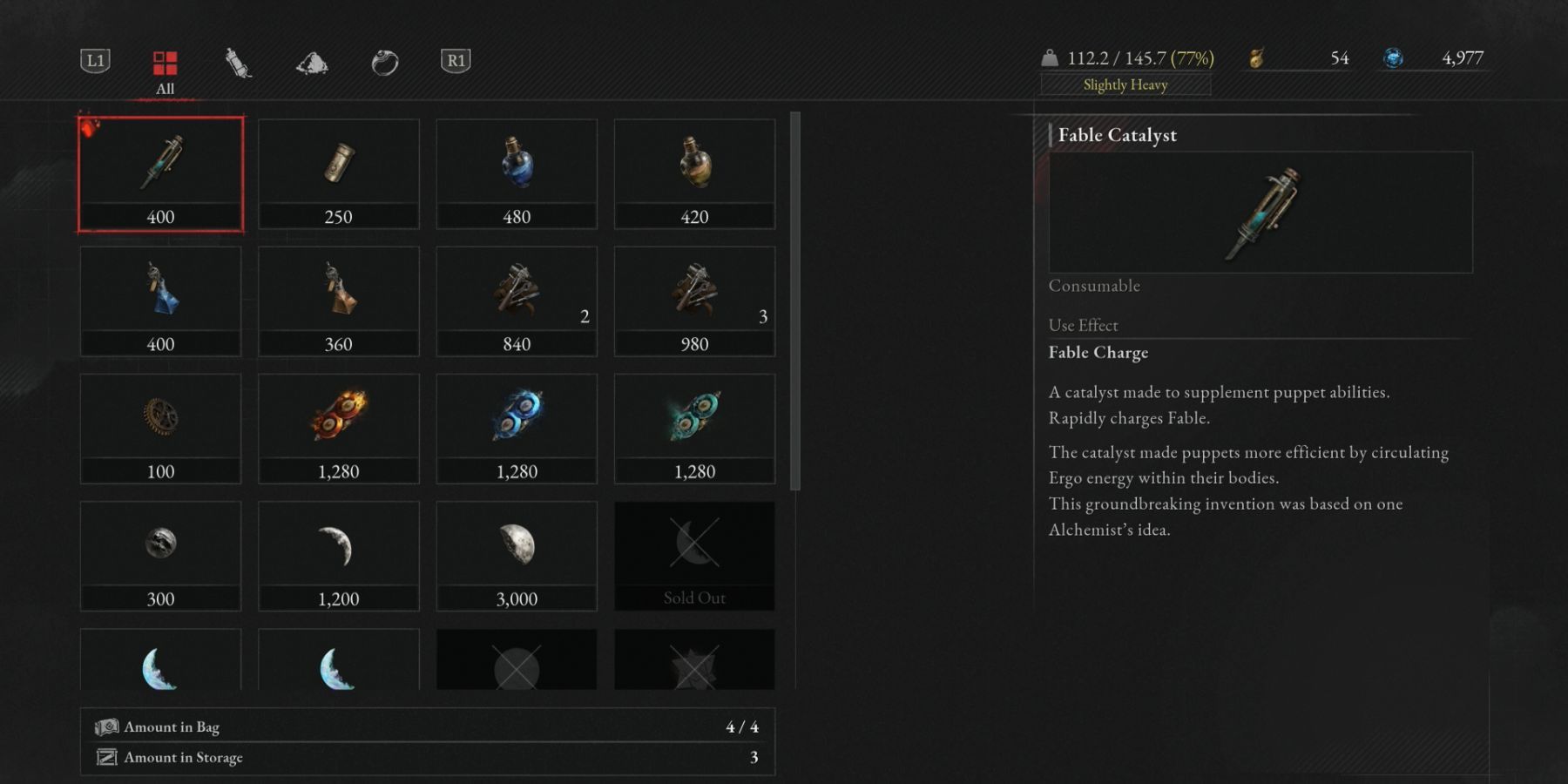Select the blue abrasive item priced 400

pos(160,301)
